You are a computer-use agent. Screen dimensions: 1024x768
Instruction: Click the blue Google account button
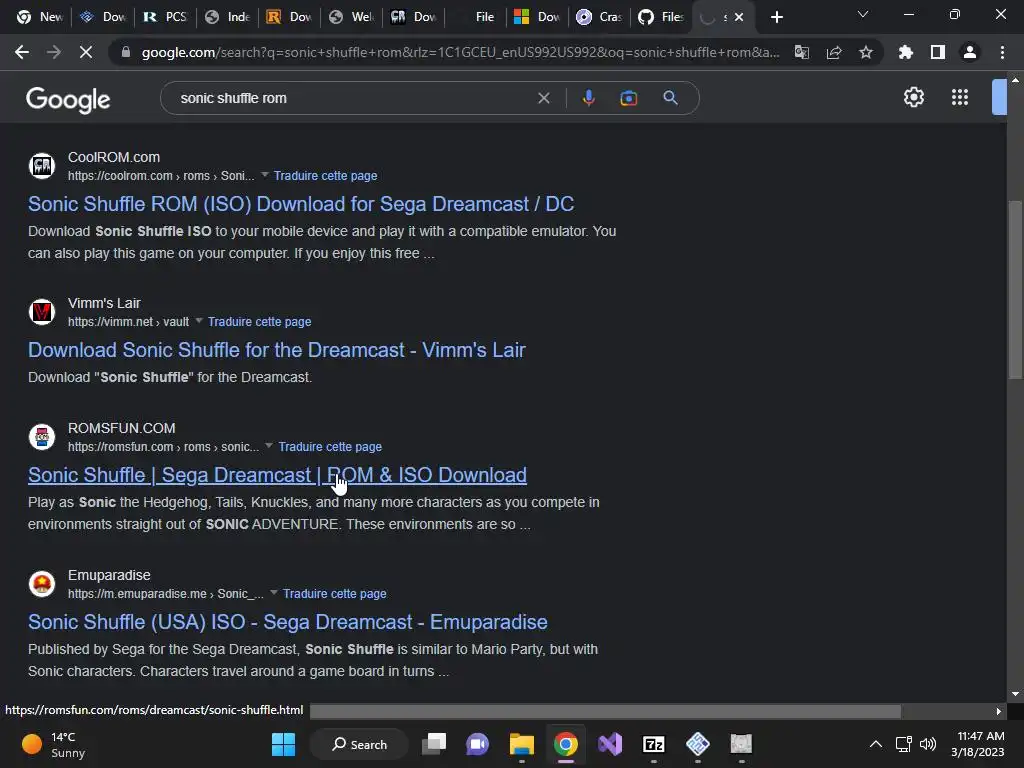999,97
